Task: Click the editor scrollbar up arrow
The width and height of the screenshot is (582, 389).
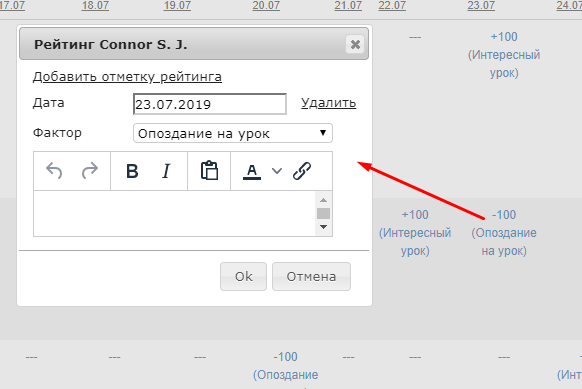Action: click(x=323, y=200)
